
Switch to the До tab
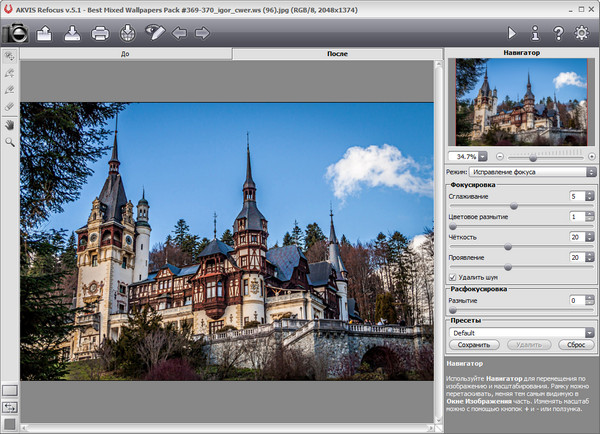tap(125, 53)
